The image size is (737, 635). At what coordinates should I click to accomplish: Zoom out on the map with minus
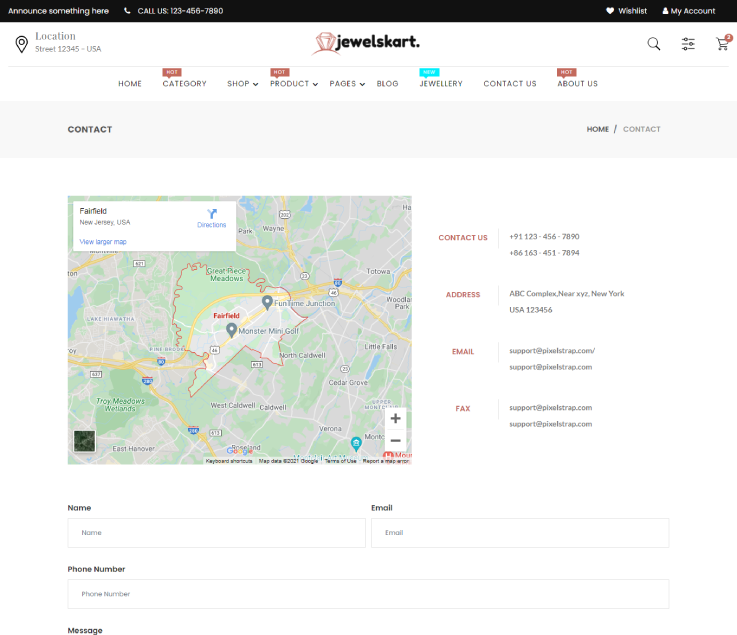pyautogui.click(x=395, y=441)
